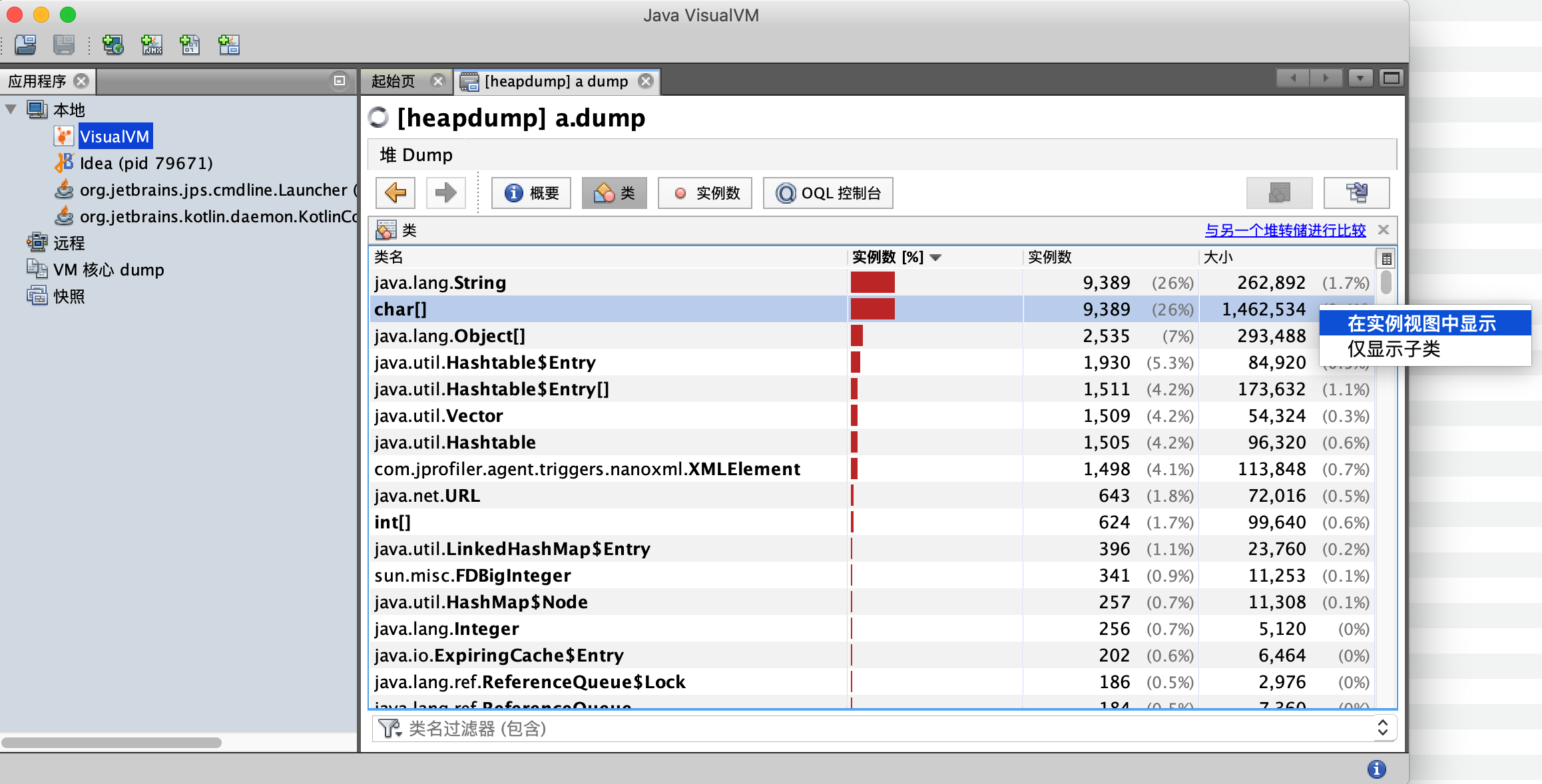Open column chooser icon in table header
Viewport: 1542px width, 784px height.
click(1386, 258)
